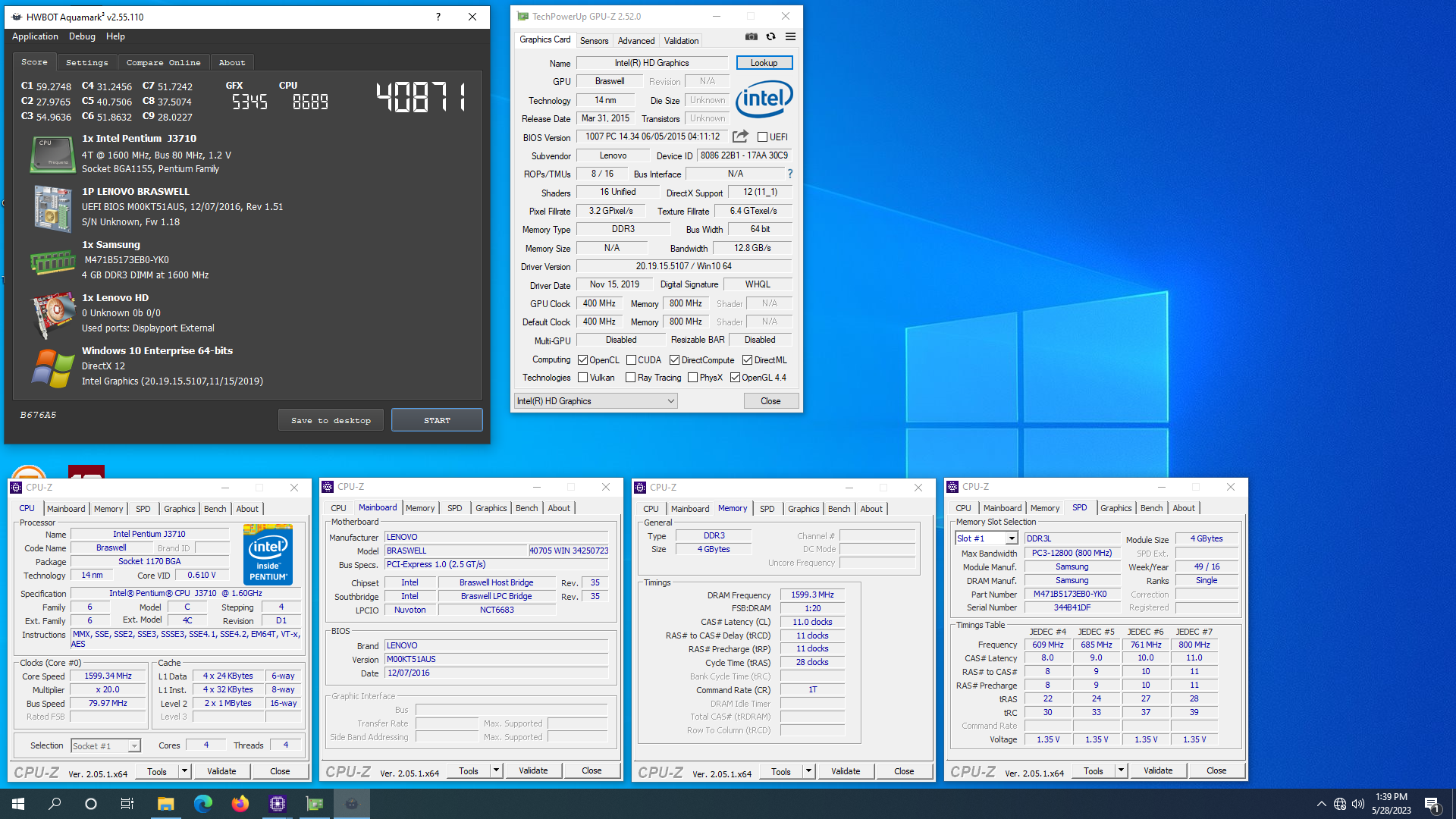Screen dimensions: 1456x819
Task: Click the Aquamark Windows logo icon
Action: (x=53, y=368)
